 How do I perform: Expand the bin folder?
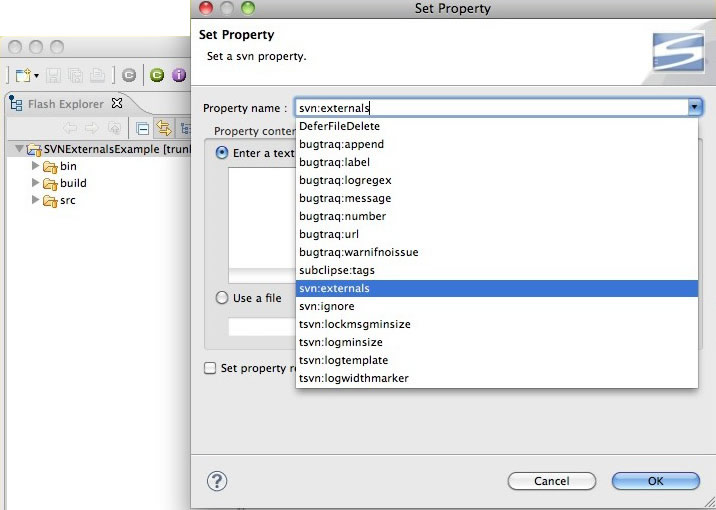click(x=35, y=165)
